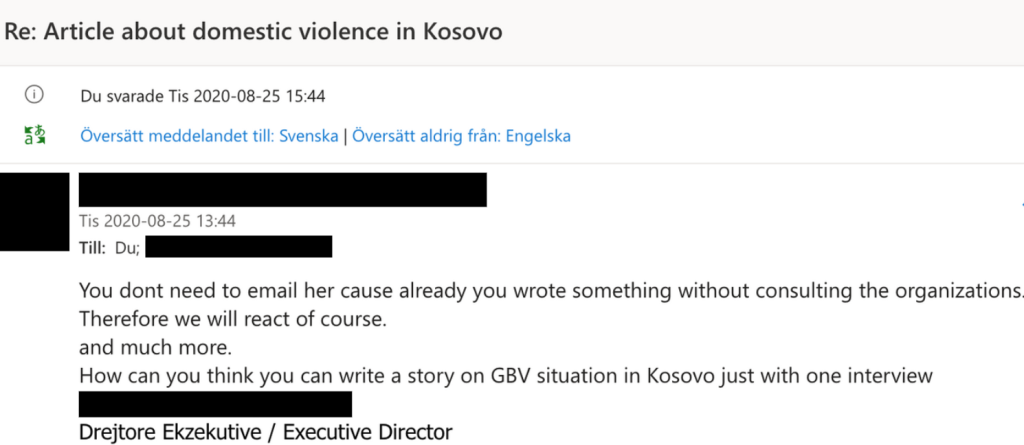Image resolution: width=1024 pixels, height=445 pixels.
Task: Click the redacted second recipient
Action: click(238, 247)
